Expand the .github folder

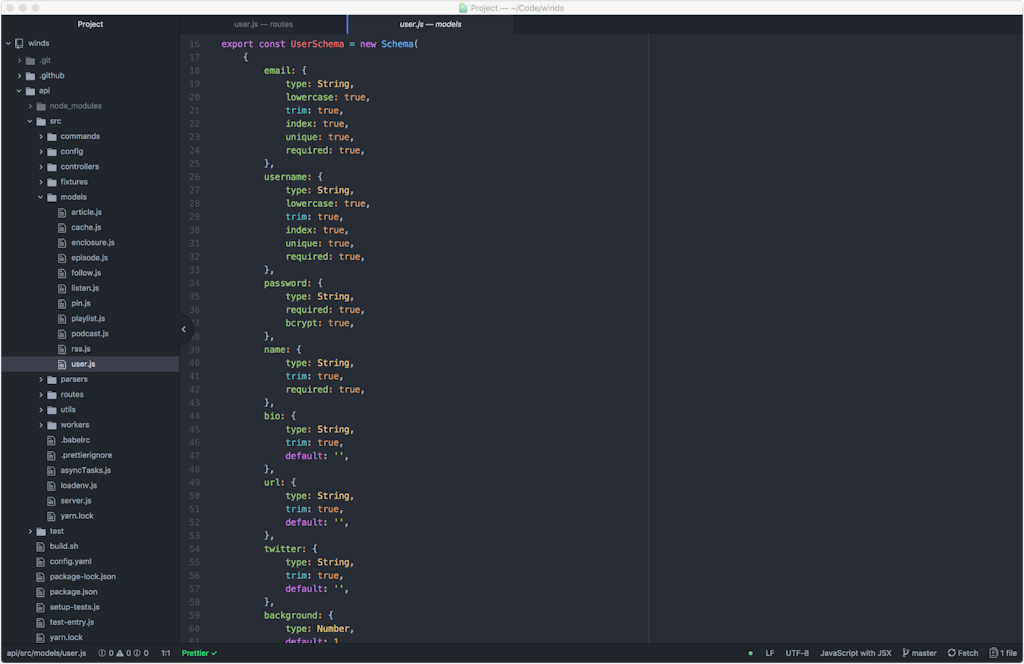click(19, 75)
